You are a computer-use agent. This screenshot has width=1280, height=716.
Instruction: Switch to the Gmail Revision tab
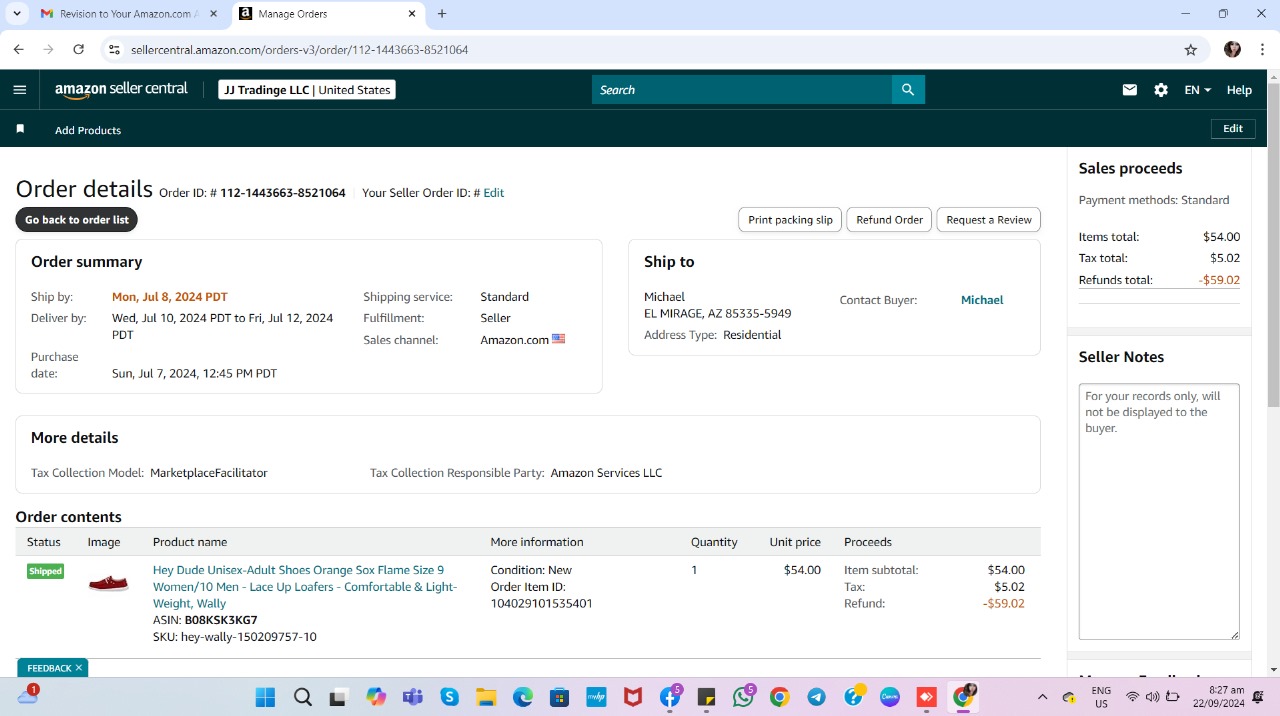[128, 14]
